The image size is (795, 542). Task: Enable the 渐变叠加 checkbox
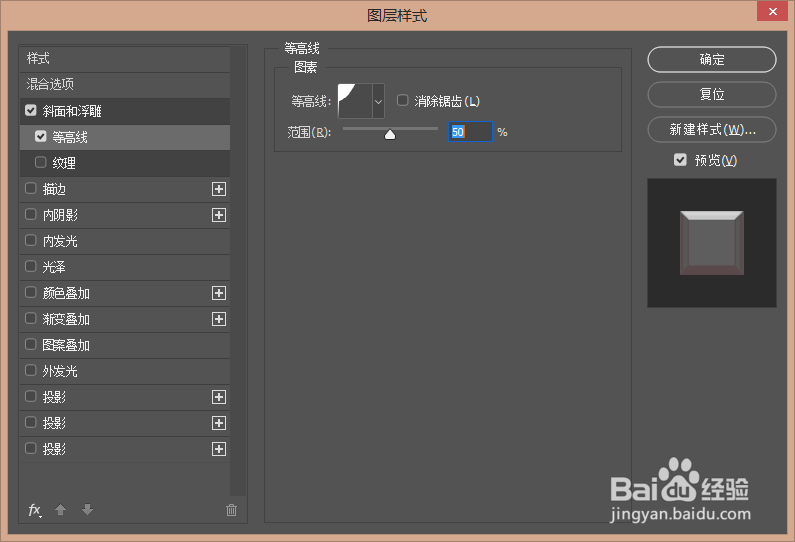[x=31, y=318]
